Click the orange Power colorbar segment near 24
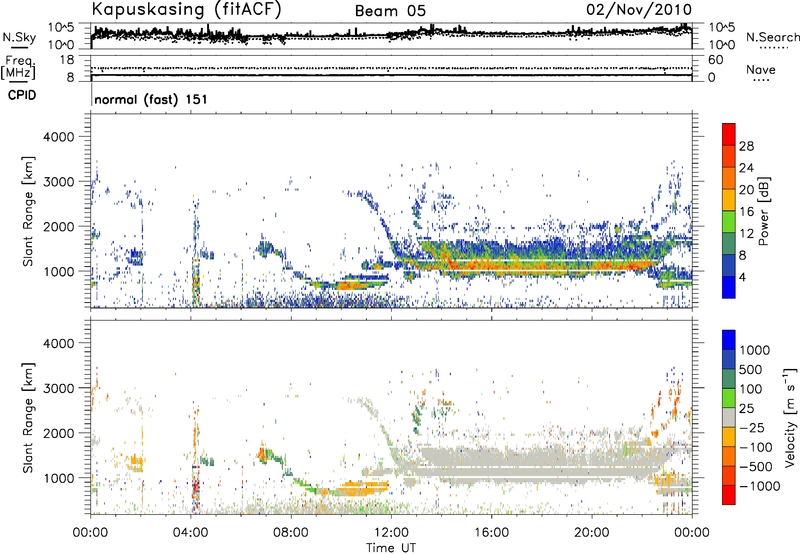The height and width of the screenshot is (554, 800). pyautogui.click(x=729, y=178)
